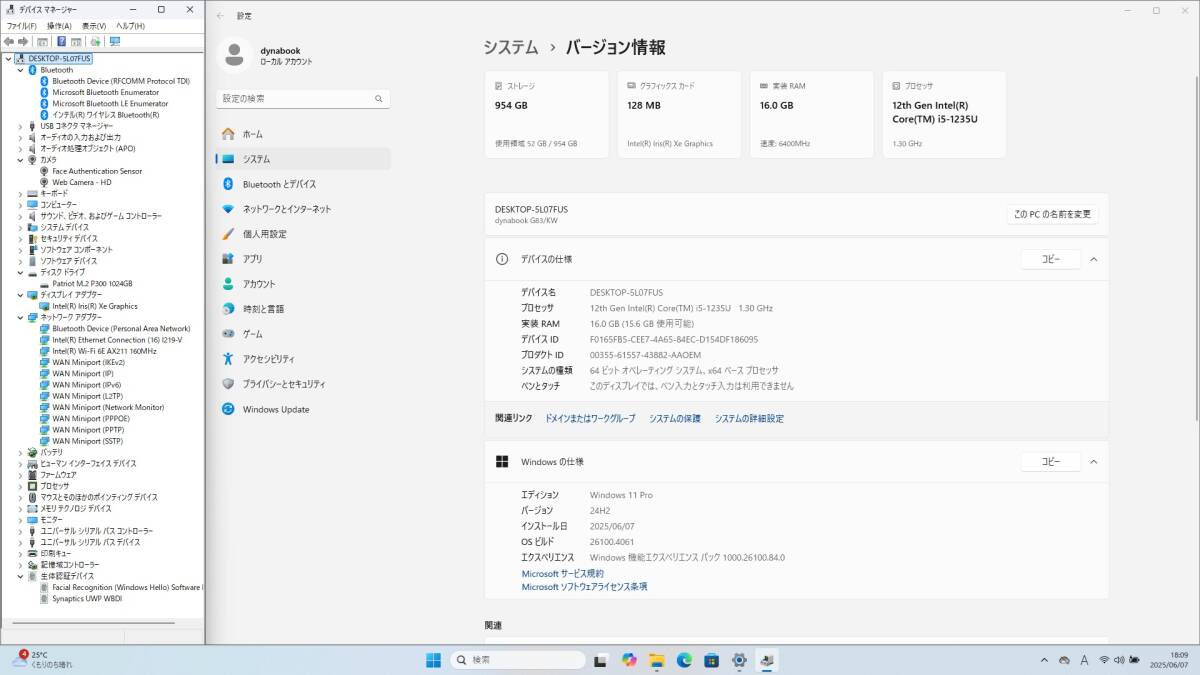1200x675 pixels.
Task: Open the グラフィックス カード card showing 128 MB
Action: click(x=679, y=114)
